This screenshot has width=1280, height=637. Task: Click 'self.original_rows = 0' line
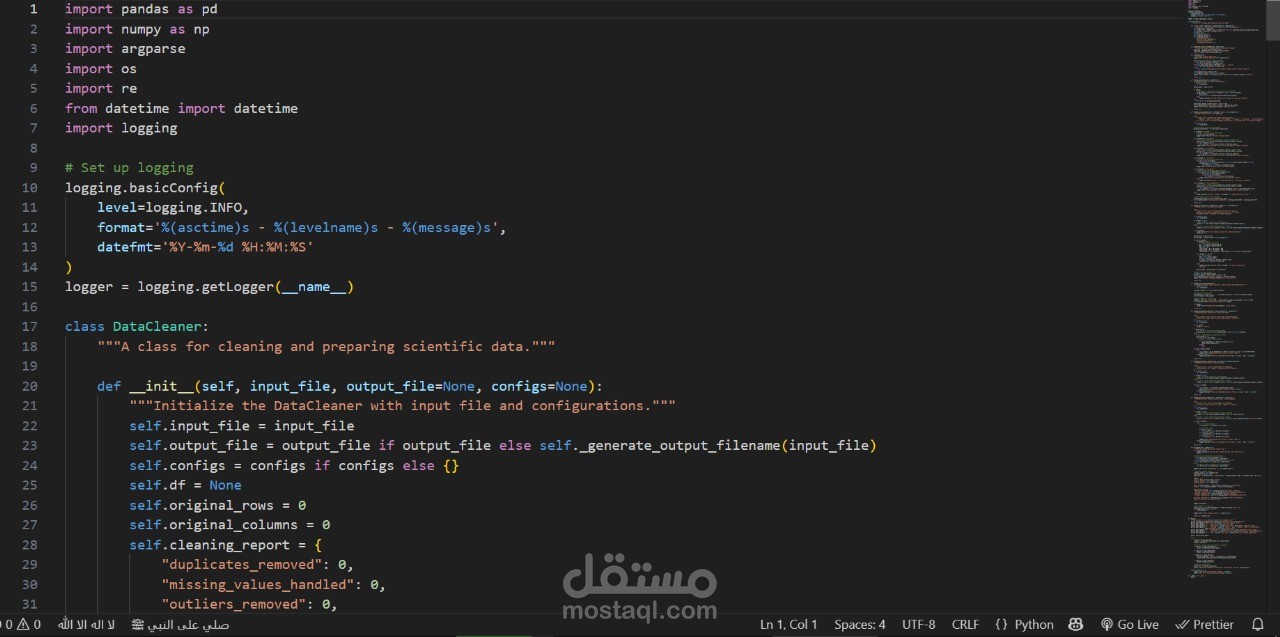[x=217, y=505]
